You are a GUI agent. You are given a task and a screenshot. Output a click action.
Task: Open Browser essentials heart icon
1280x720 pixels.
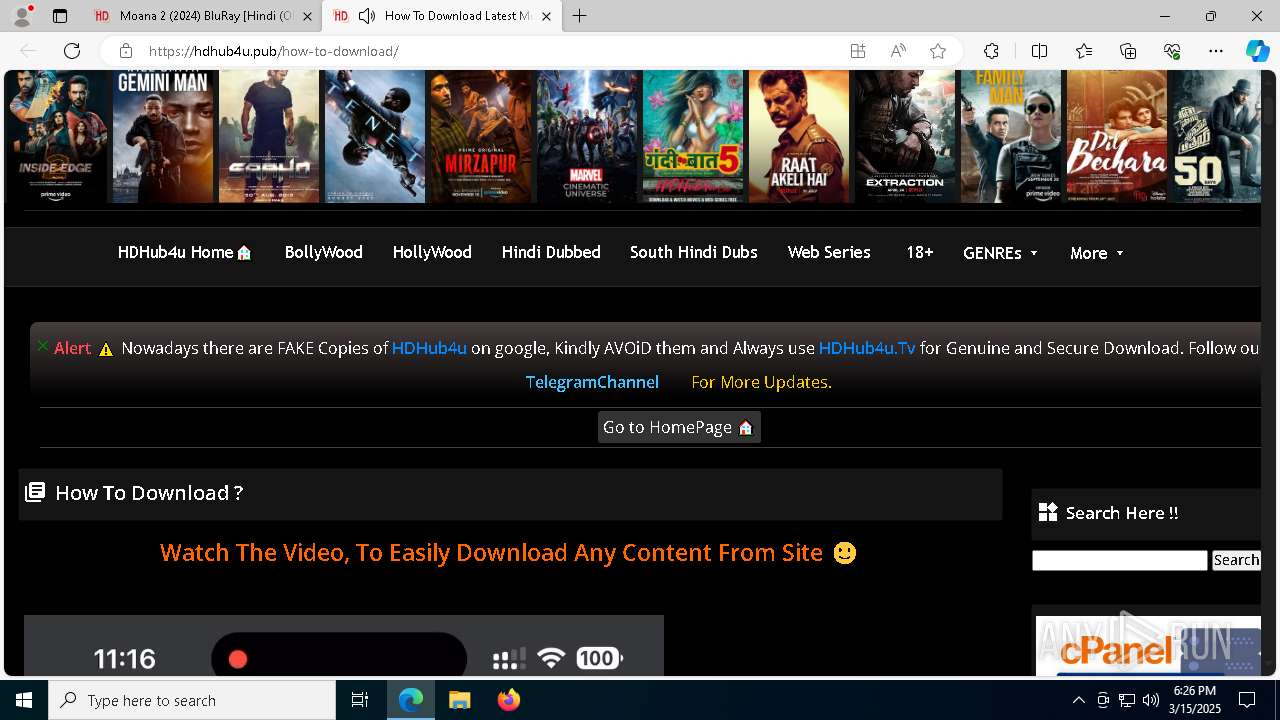pos(1172,51)
